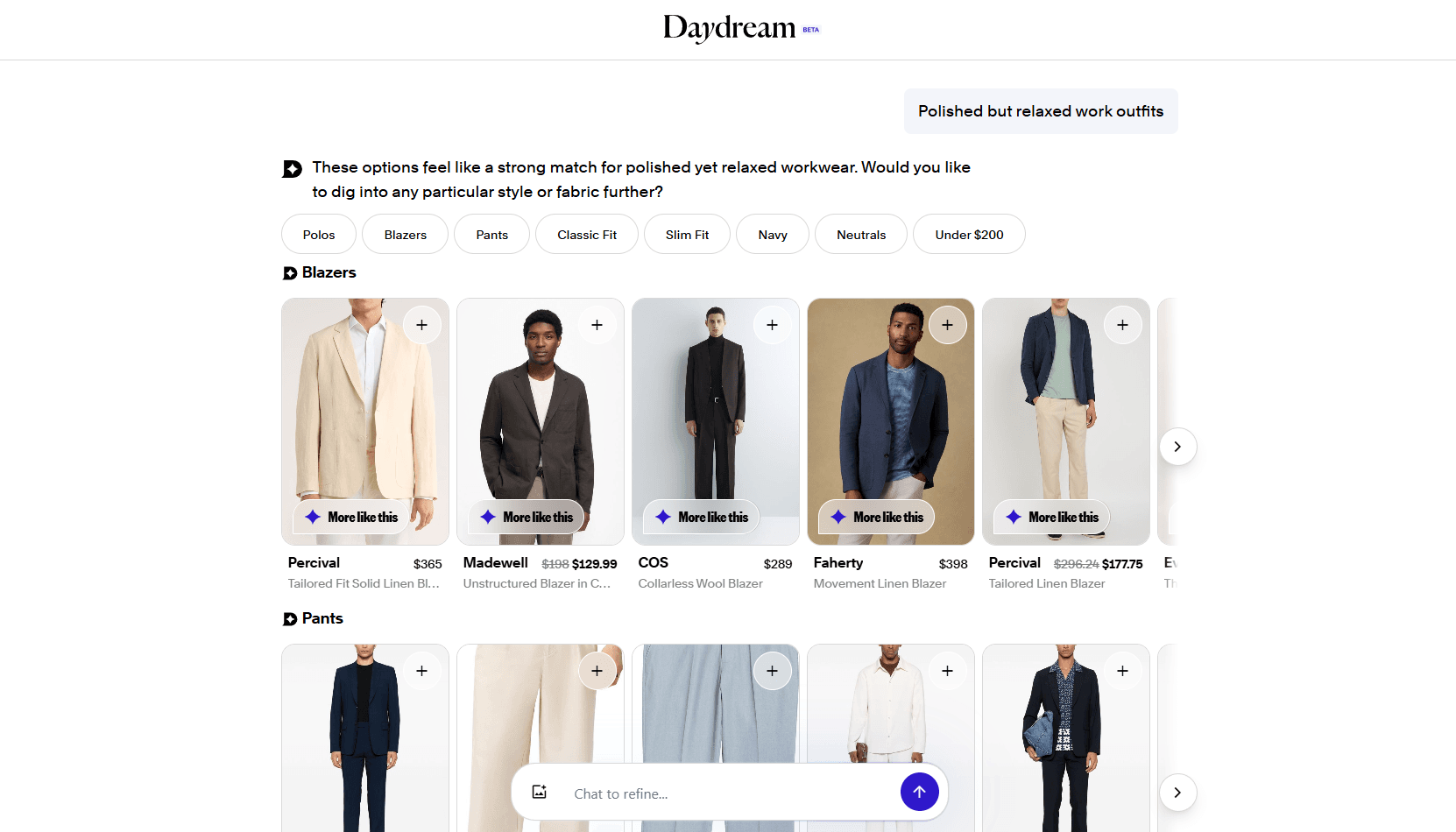The height and width of the screenshot is (832, 1456).
Task: Add the COS Collarless Wool Blazer
Action: click(x=772, y=325)
